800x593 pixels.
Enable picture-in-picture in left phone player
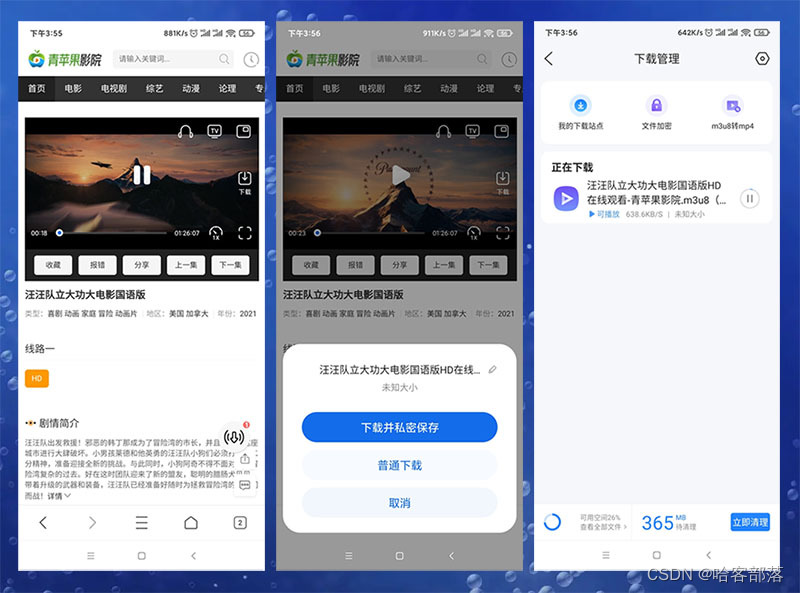pos(244,131)
